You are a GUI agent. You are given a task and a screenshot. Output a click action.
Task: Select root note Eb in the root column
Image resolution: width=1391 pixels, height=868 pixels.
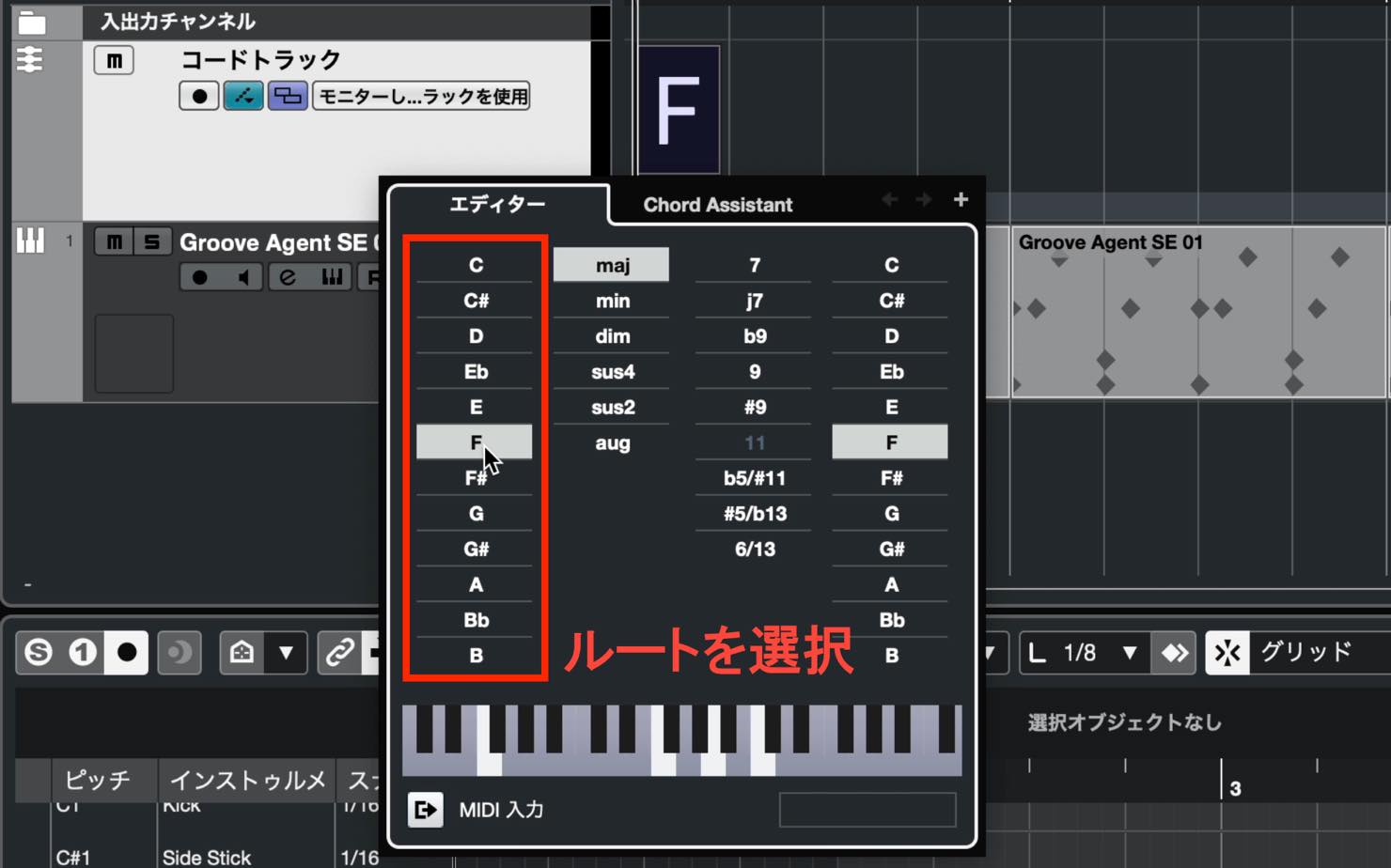pyautogui.click(x=475, y=372)
